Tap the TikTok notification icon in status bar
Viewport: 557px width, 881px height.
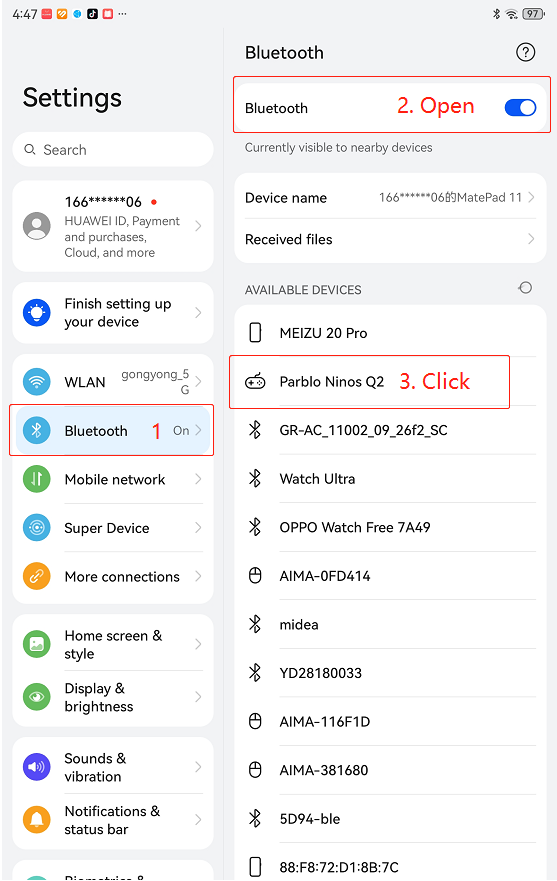pos(92,13)
